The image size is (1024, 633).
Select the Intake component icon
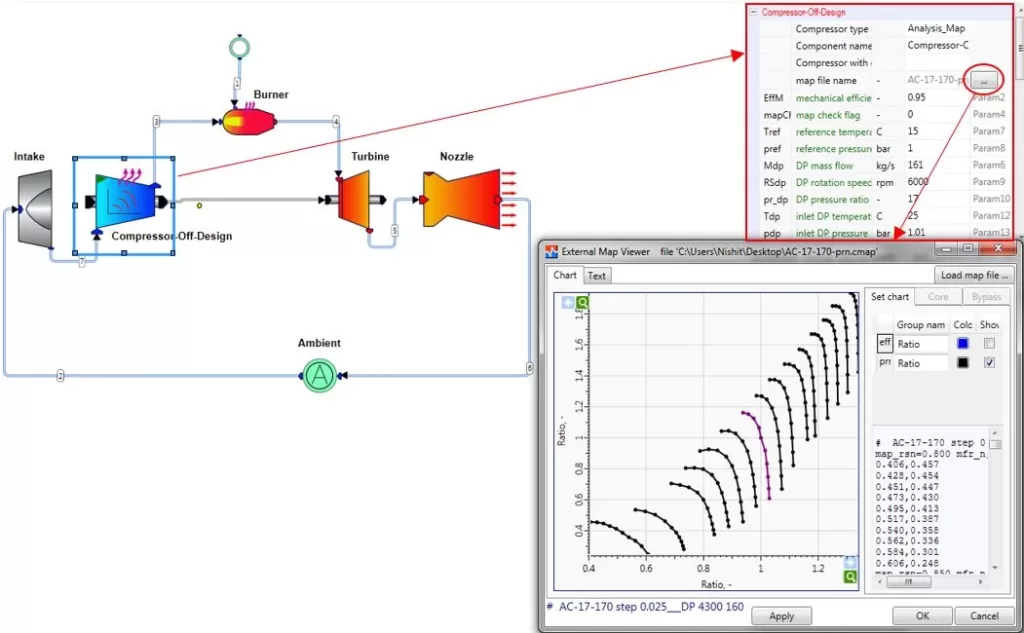point(36,209)
